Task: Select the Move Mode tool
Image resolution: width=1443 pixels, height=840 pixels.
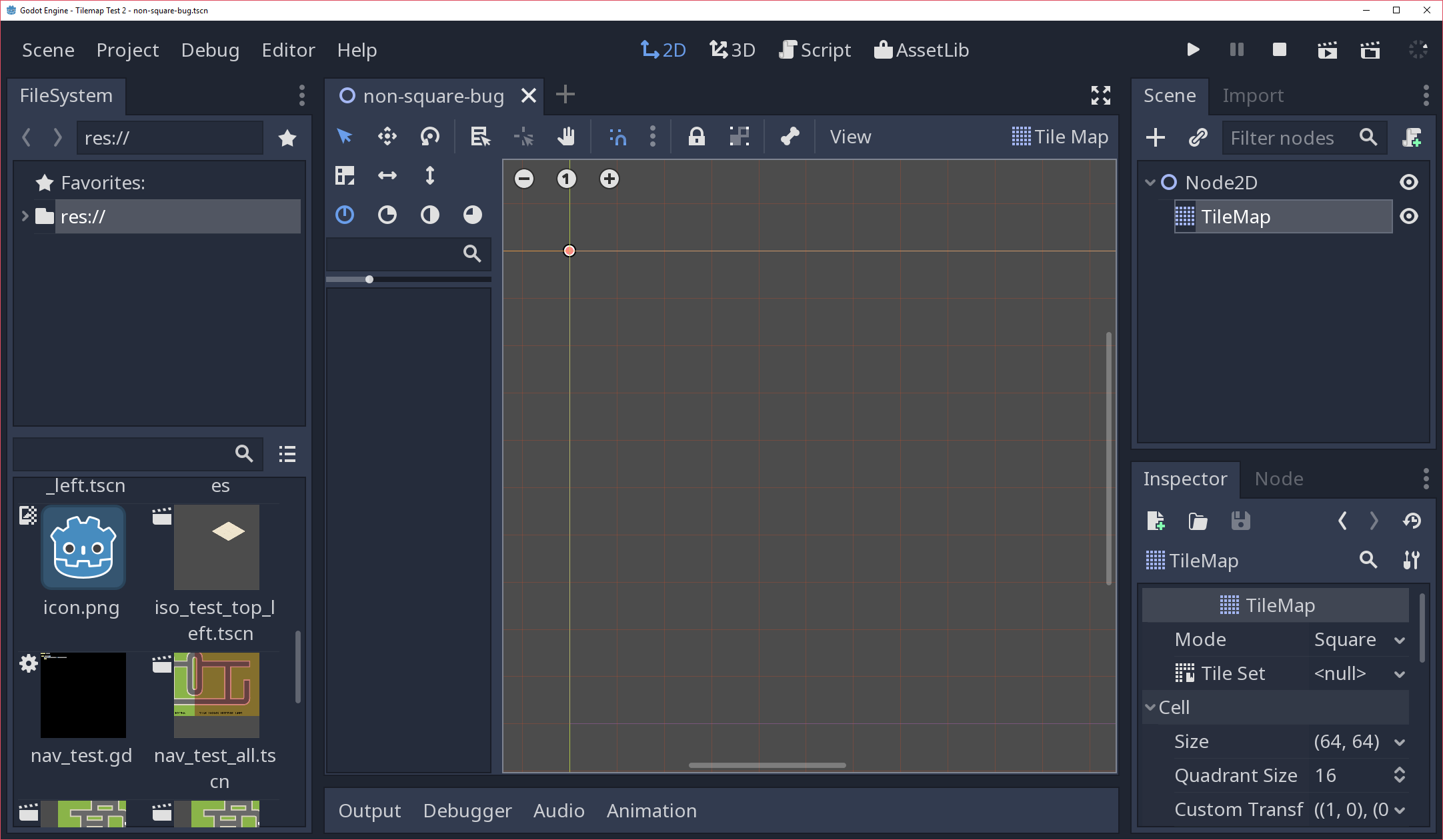Action: (x=387, y=136)
